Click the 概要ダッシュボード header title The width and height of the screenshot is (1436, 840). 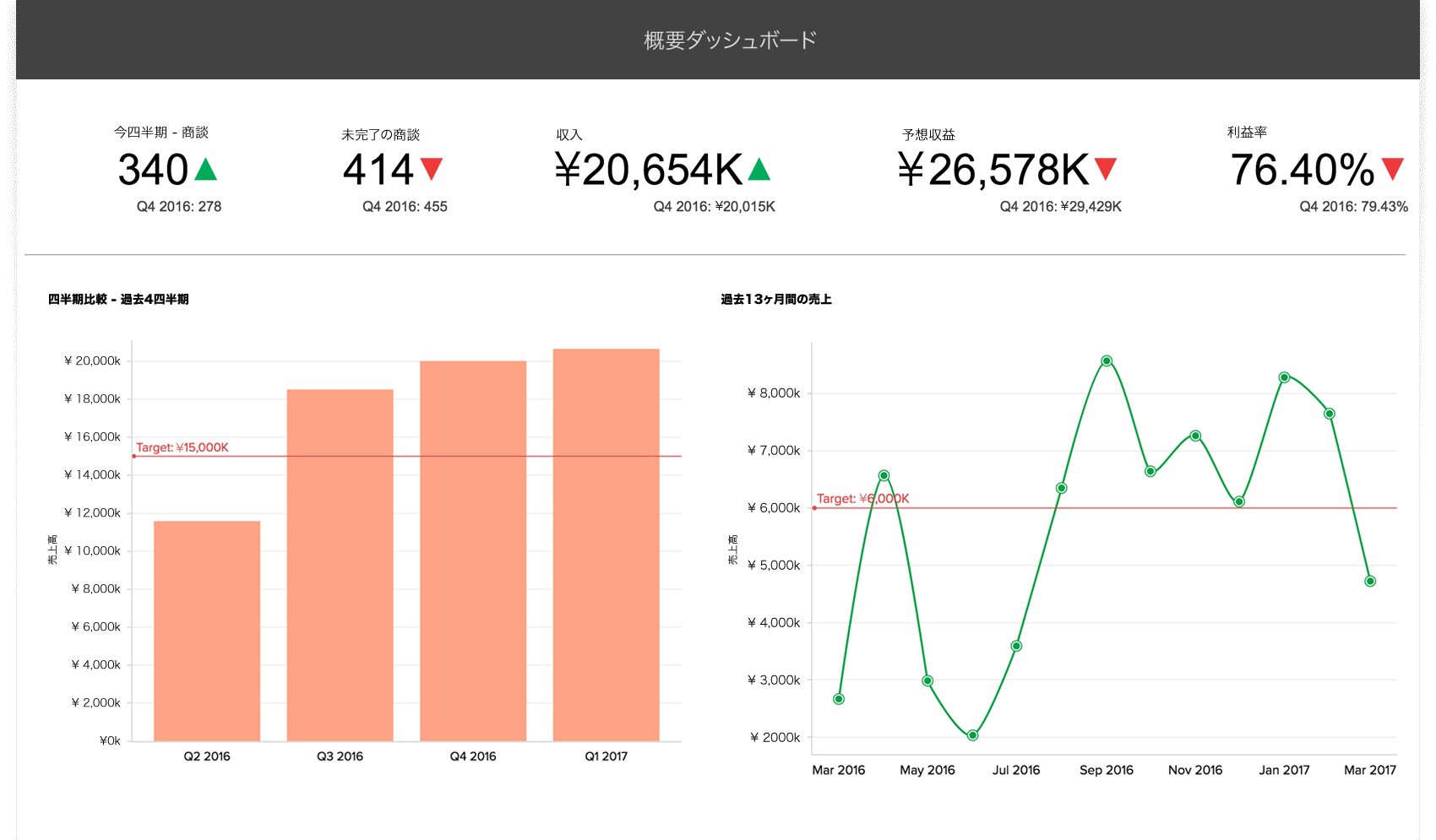pos(731,40)
